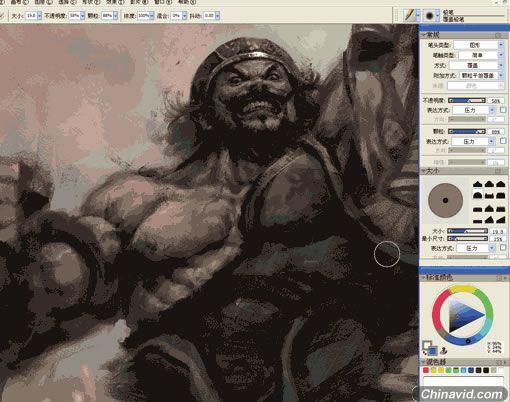Adjust the 颗粒 grain slider in panel
The width and height of the screenshot is (510, 402).
467,131
